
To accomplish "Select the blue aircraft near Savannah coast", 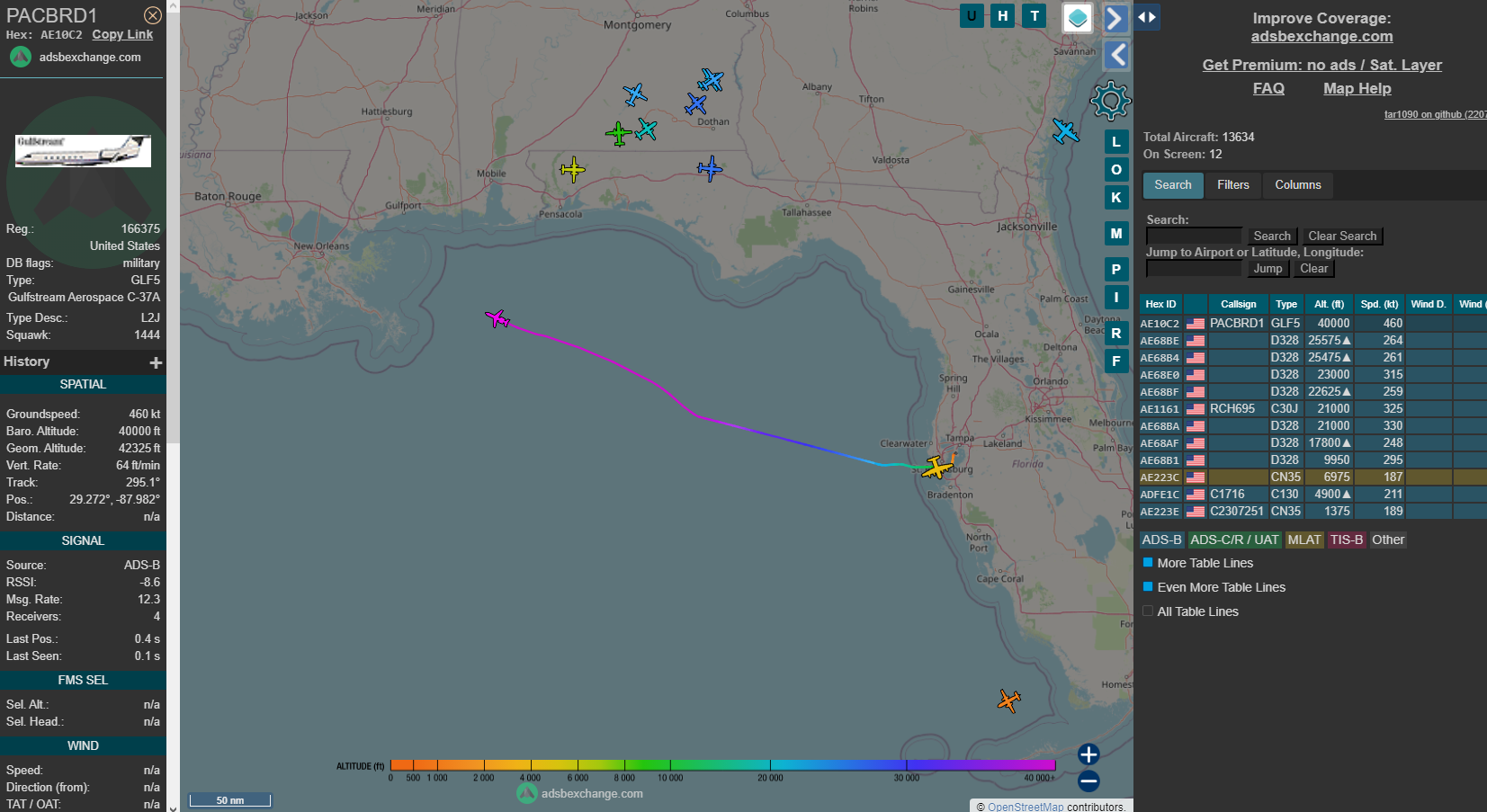I will 1066,131.
